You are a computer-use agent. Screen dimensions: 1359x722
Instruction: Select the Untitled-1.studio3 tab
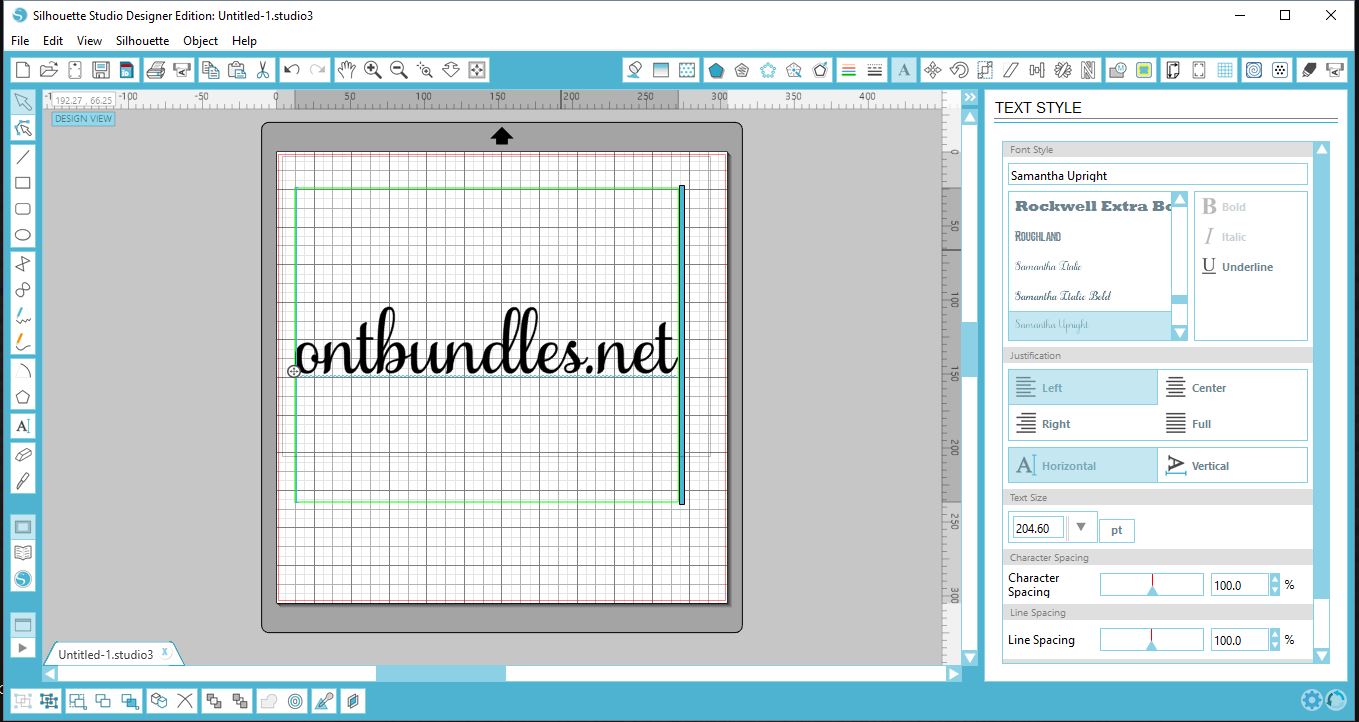click(x=106, y=654)
